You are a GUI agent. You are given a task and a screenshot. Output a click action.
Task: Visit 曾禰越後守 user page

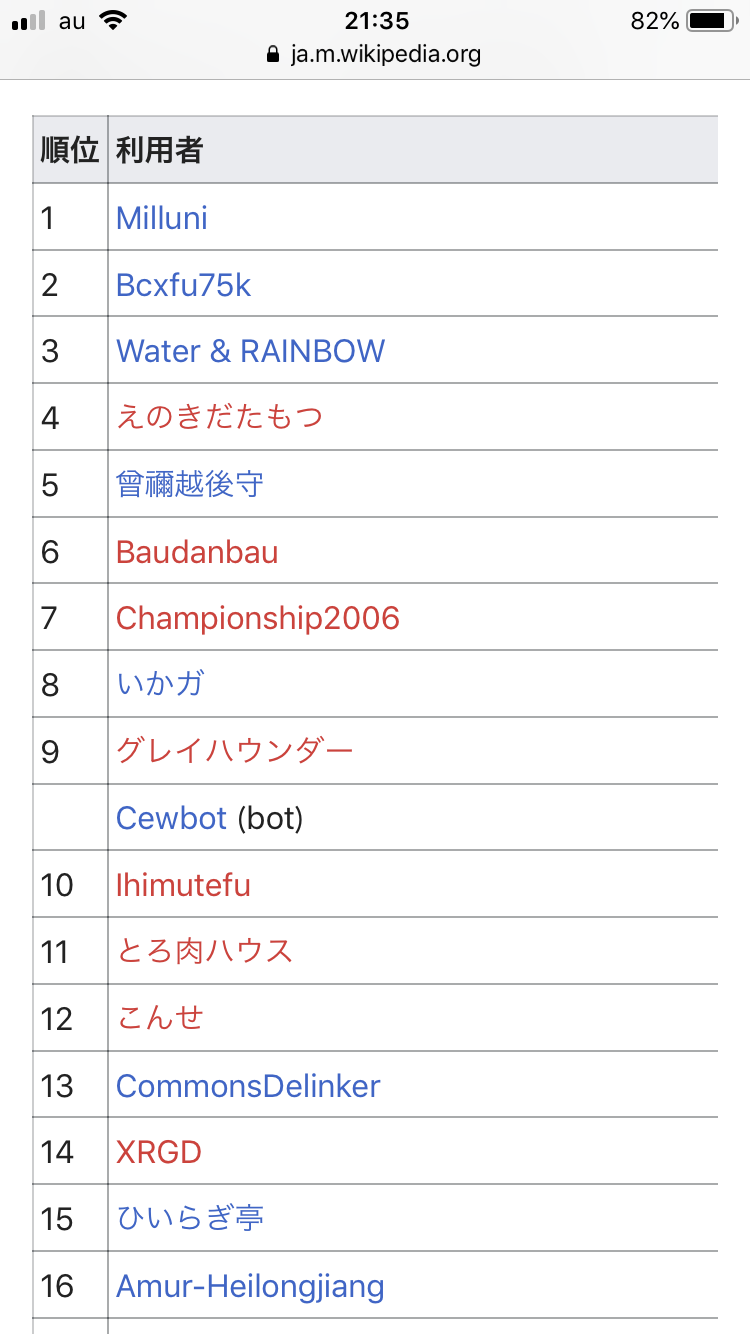pyautogui.click(x=190, y=485)
